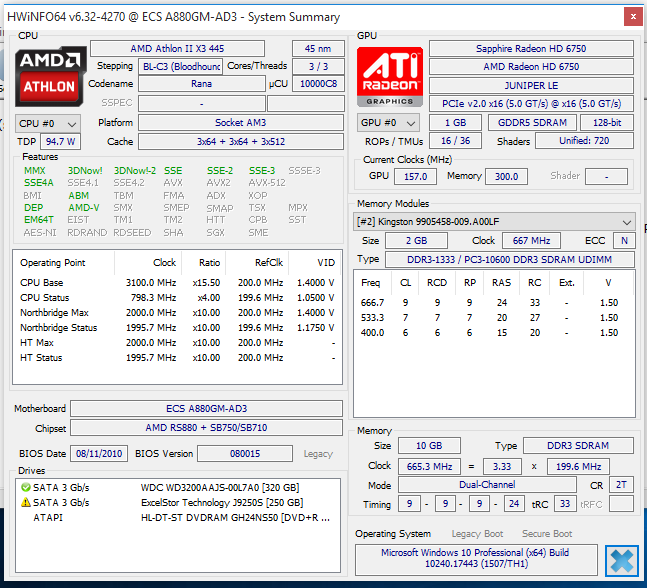Click the 3 / 3 cores/threads value
The height and width of the screenshot is (588, 647).
tap(318, 66)
